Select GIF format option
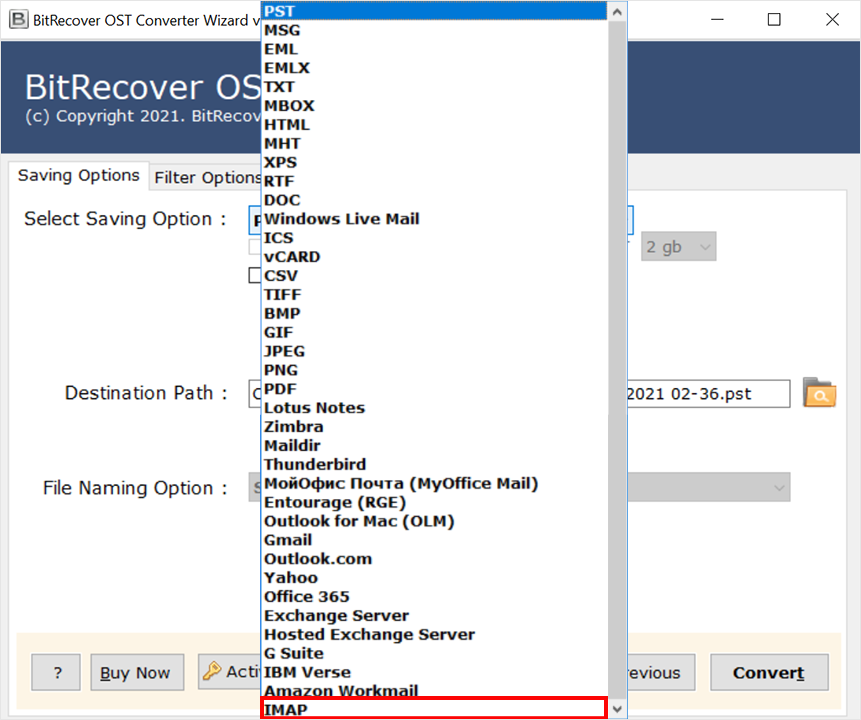Screen dimensions: 861x720 tap(434, 332)
